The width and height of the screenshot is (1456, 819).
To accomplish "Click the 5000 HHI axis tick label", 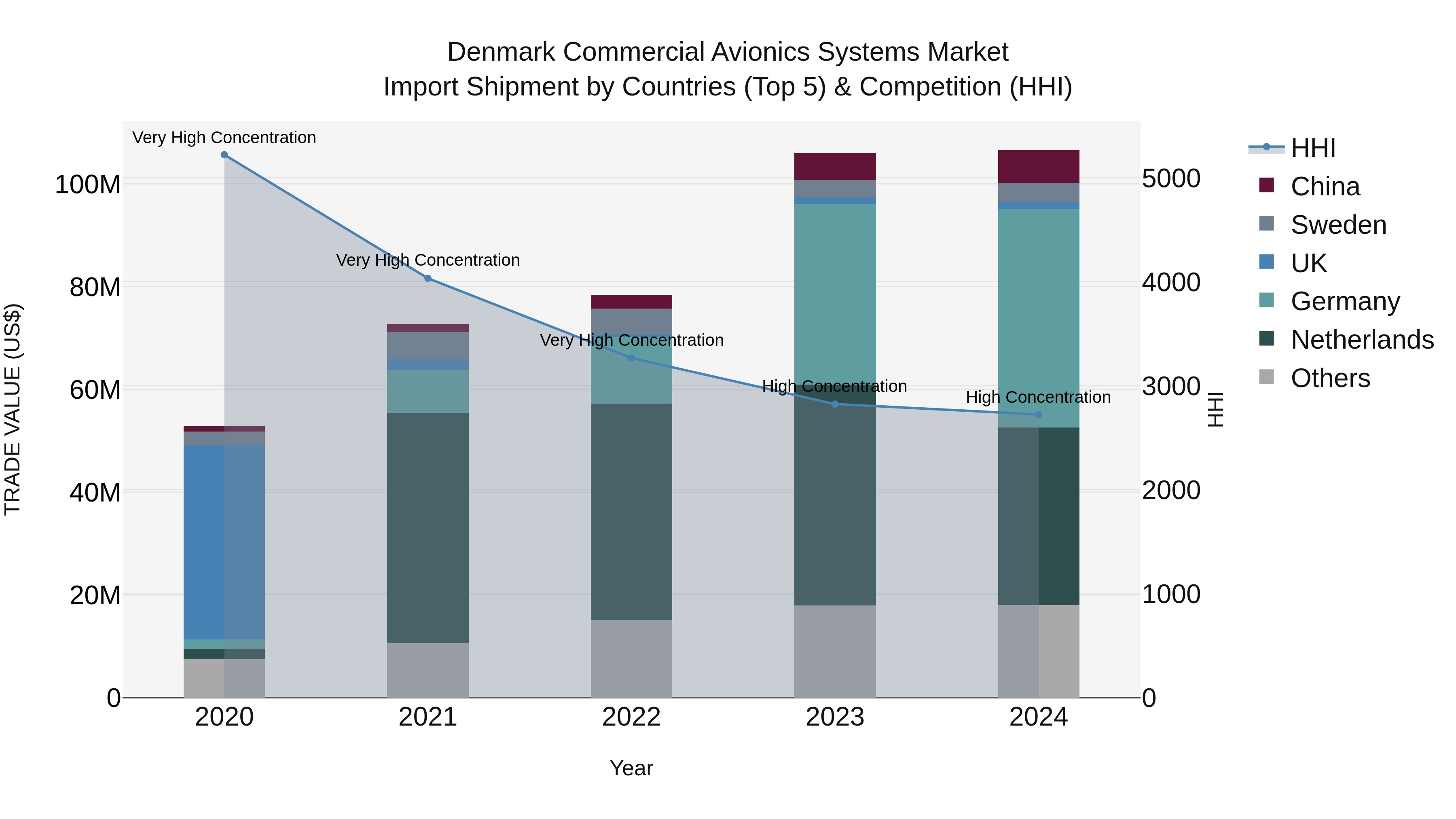I will coord(1171,179).
